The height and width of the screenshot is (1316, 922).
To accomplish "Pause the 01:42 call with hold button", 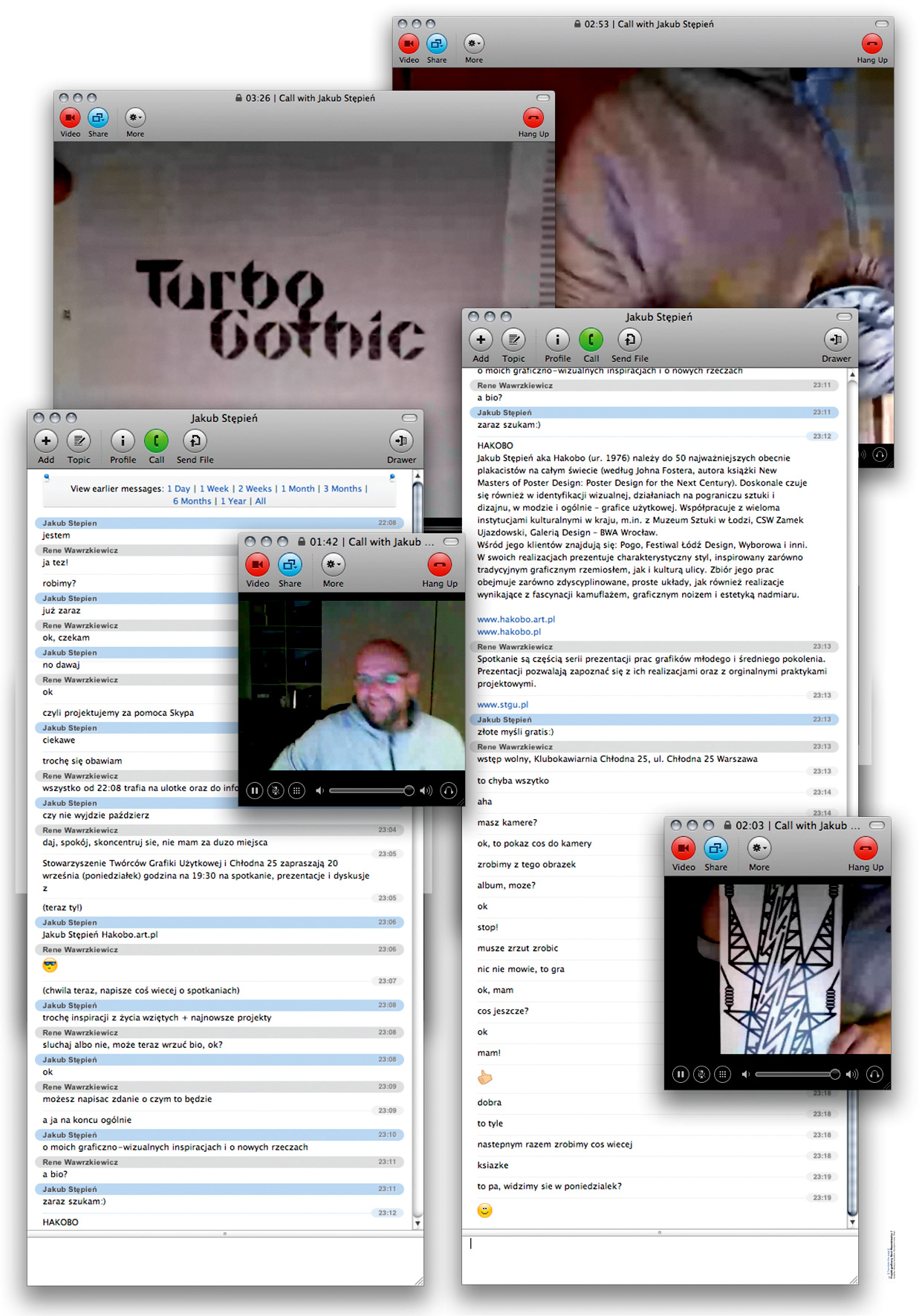I will [x=254, y=791].
